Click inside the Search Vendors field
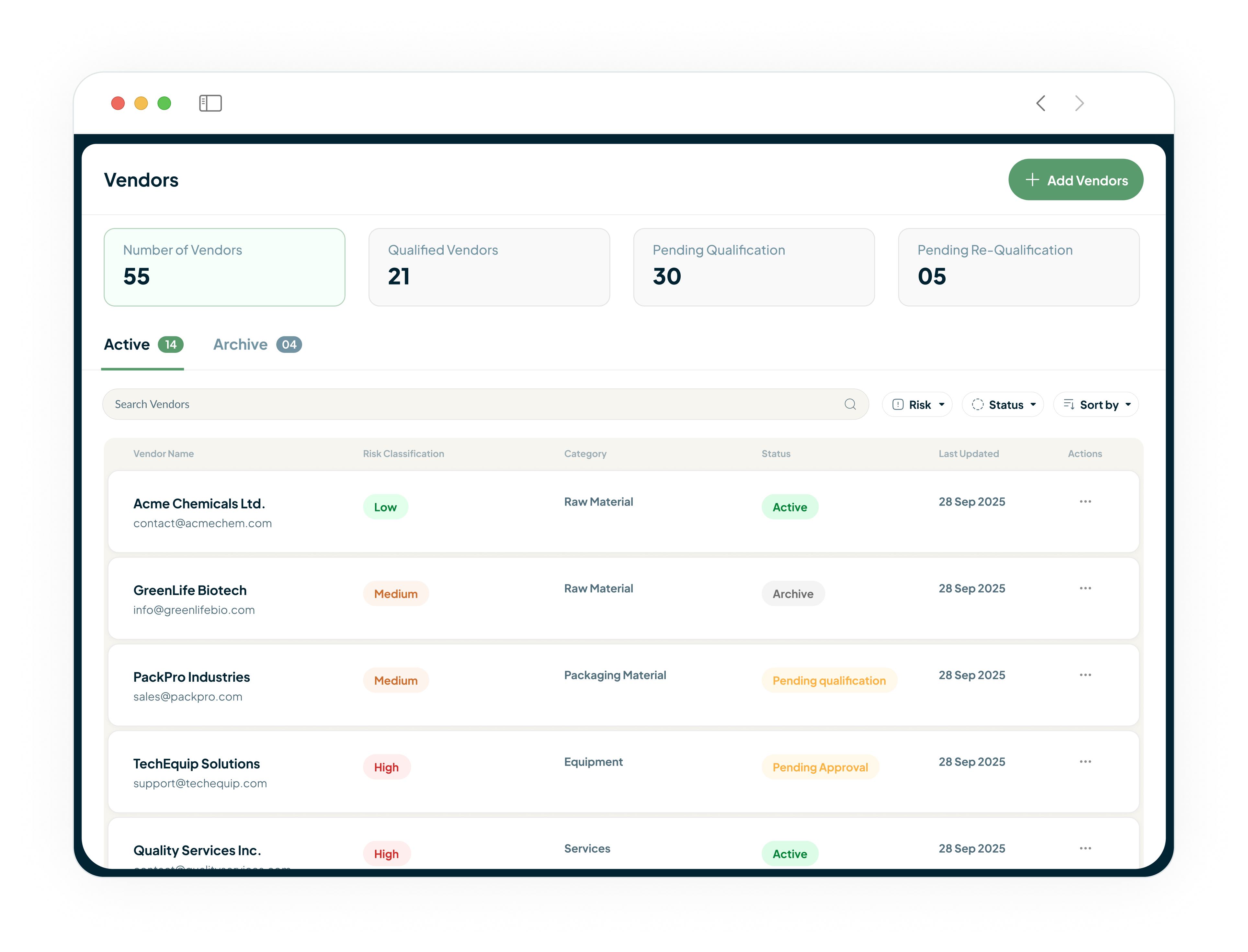 397,404
